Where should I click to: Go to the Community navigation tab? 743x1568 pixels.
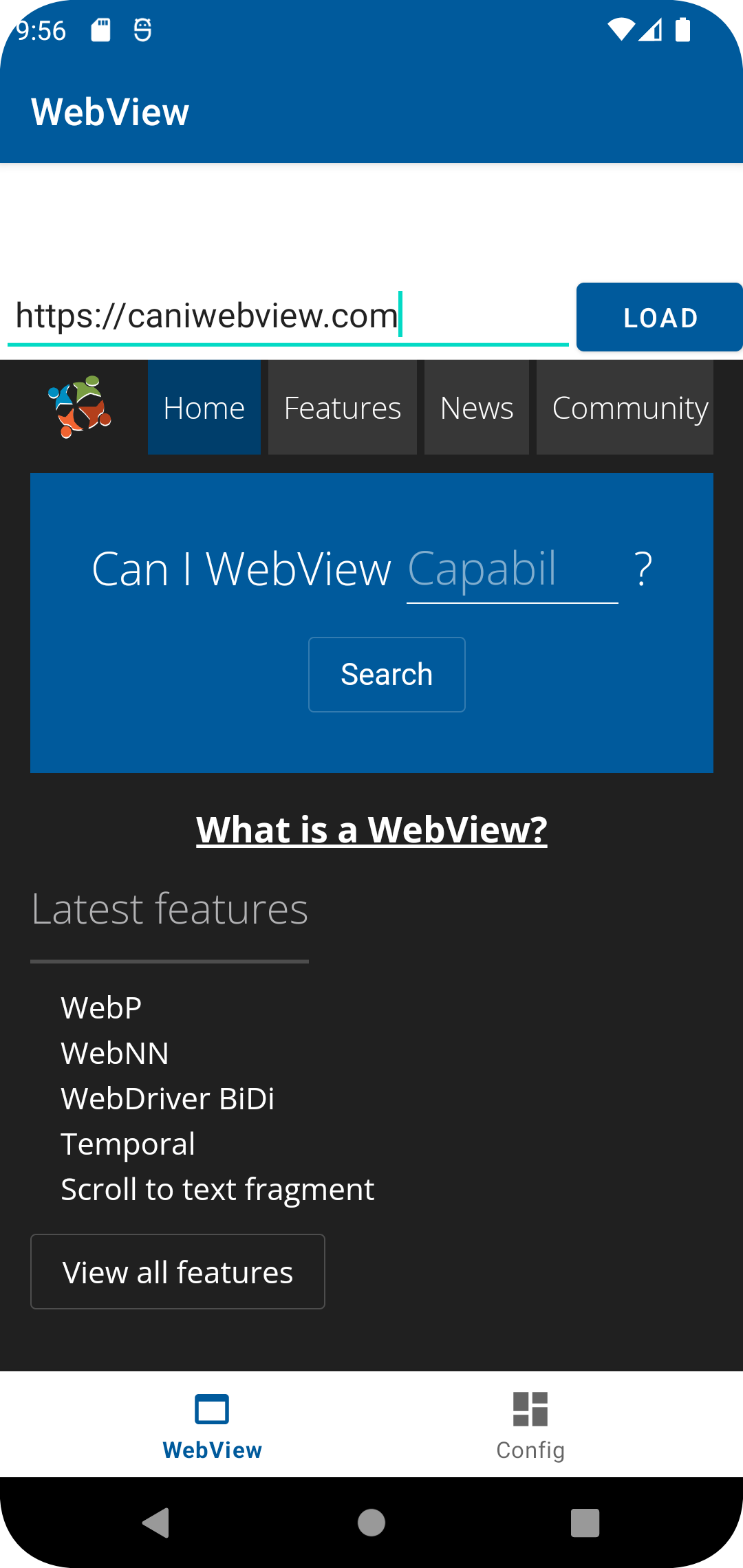(x=625, y=408)
